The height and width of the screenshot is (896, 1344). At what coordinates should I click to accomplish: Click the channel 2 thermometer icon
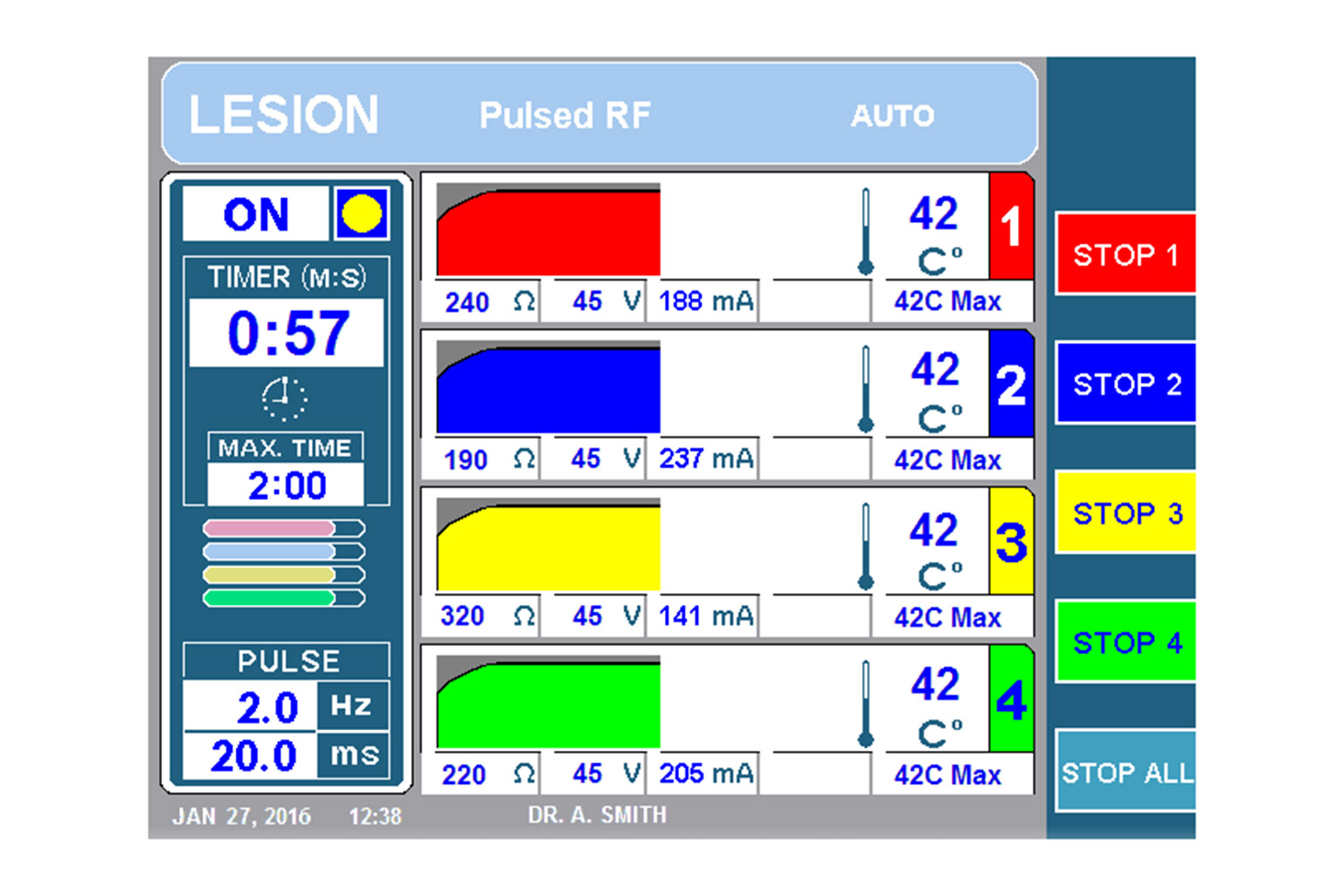pyautogui.click(x=866, y=390)
